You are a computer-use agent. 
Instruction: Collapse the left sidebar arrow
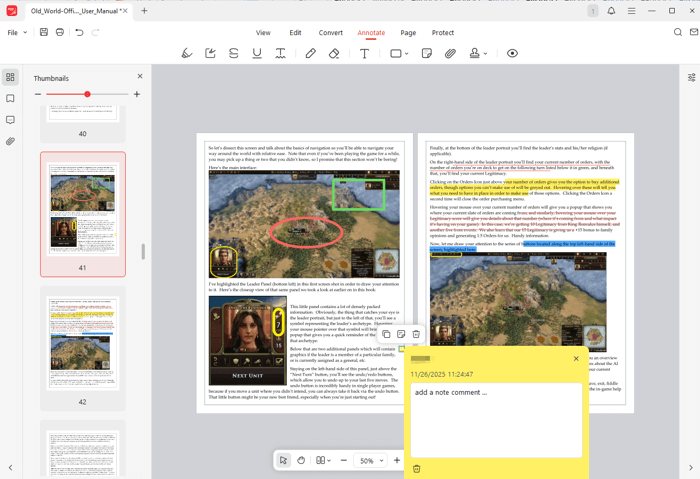(x=10, y=467)
